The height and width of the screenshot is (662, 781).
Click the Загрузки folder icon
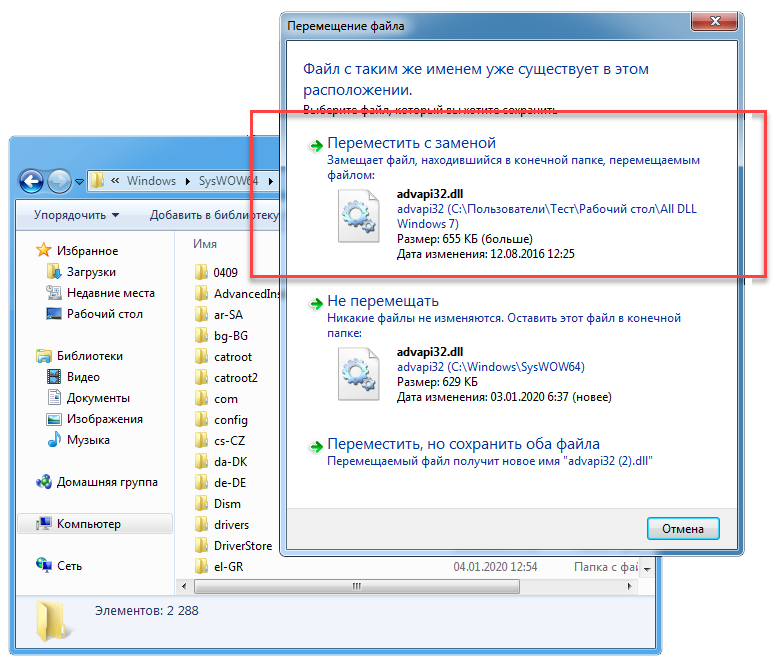tap(53, 271)
